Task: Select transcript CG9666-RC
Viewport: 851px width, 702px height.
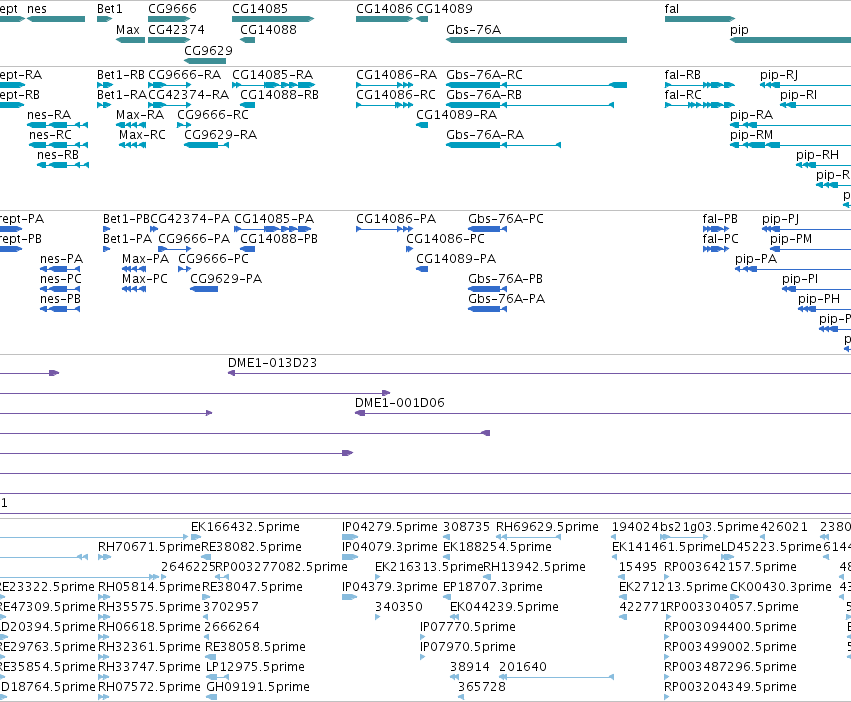Action: coord(213,115)
